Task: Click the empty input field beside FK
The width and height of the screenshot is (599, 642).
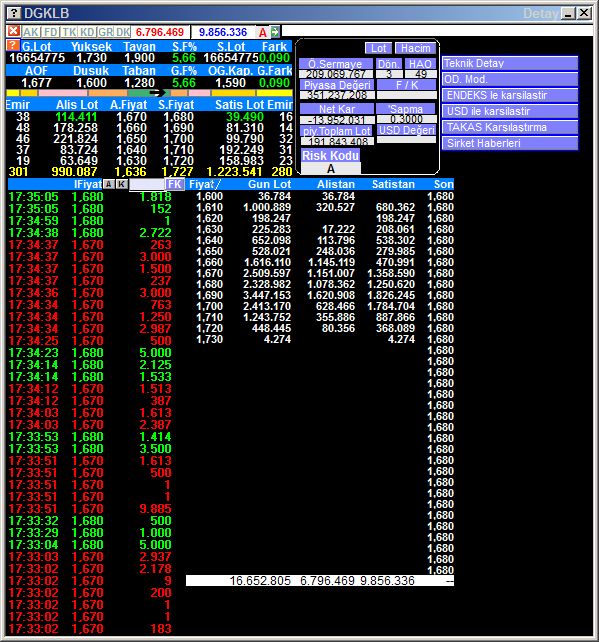Action: pos(147,185)
